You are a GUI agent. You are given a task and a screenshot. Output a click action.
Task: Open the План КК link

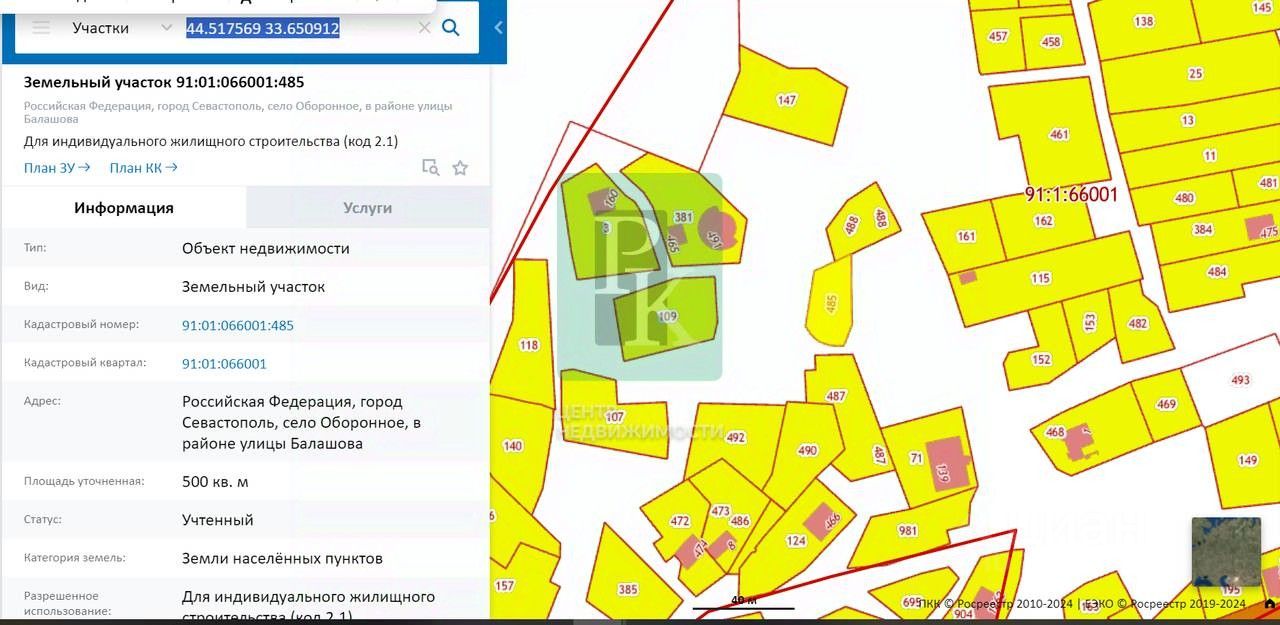coord(143,168)
